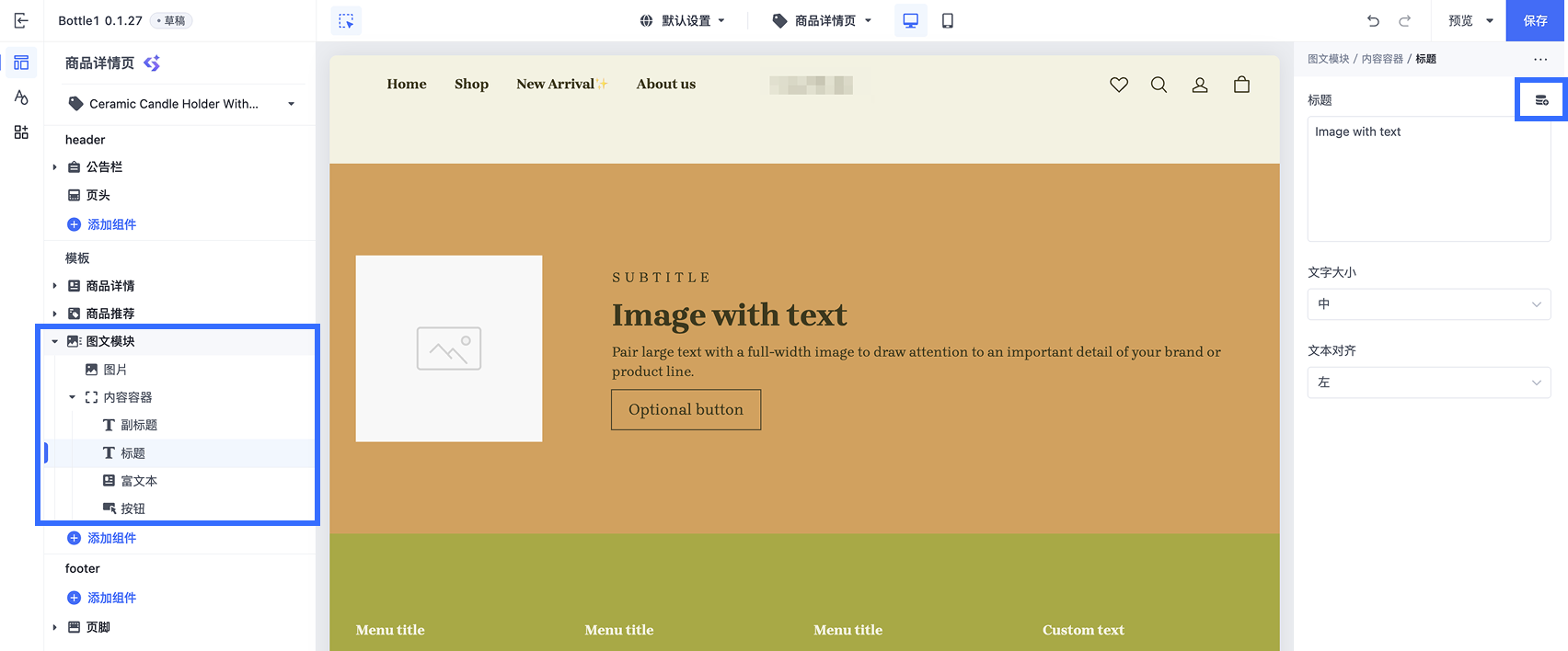Image resolution: width=1568 pixels, height=651 pixels.
Task: Switch to mobile preview mode
Action: (948, 20)
